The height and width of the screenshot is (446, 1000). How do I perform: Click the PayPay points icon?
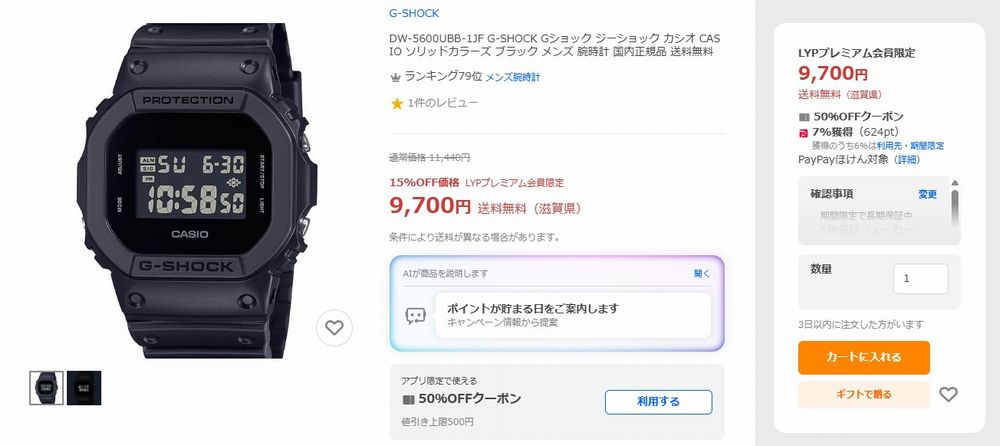804,133
